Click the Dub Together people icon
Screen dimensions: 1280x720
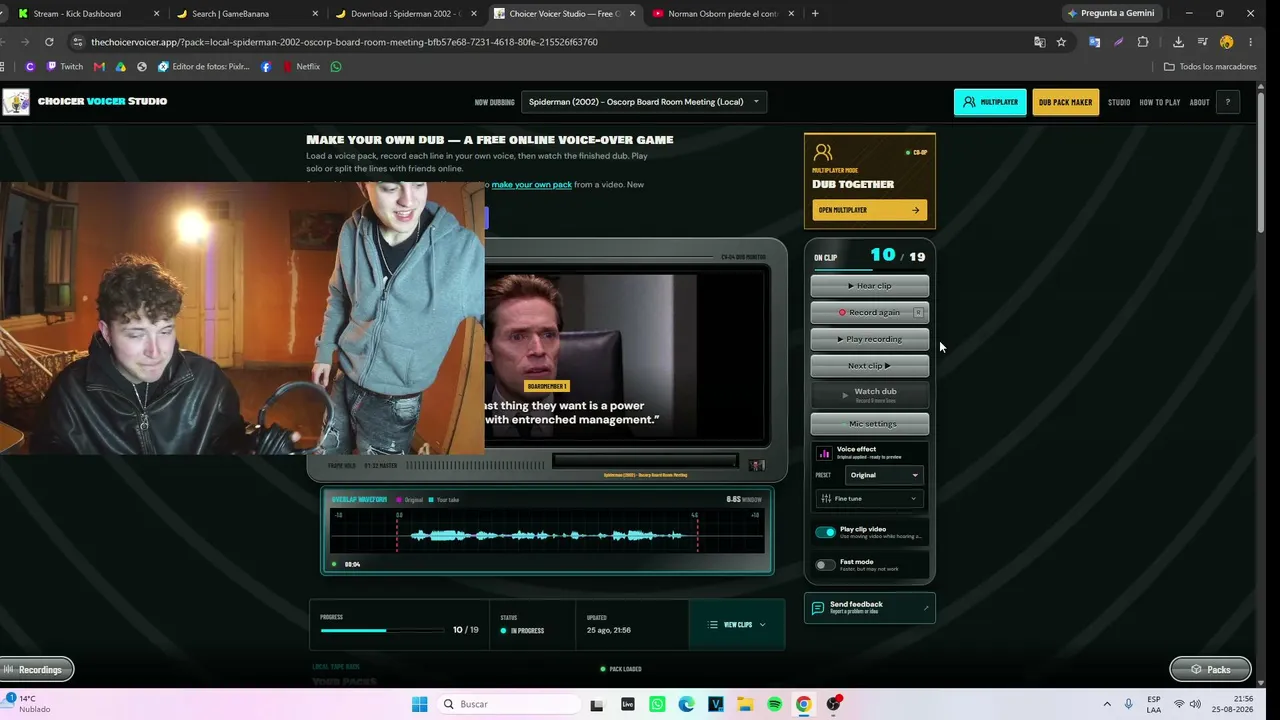(x=823, y=152)
